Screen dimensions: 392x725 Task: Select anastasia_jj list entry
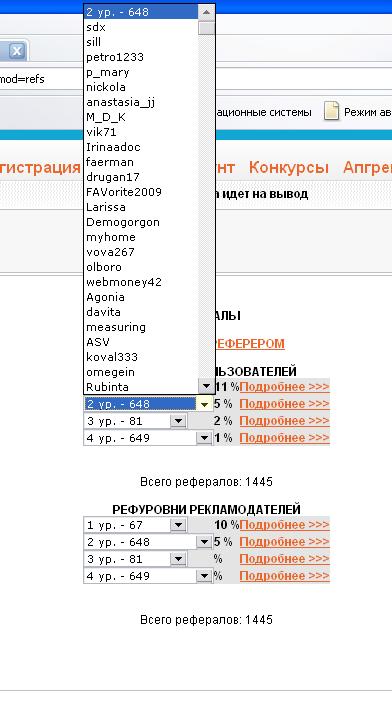pos(141,102)
